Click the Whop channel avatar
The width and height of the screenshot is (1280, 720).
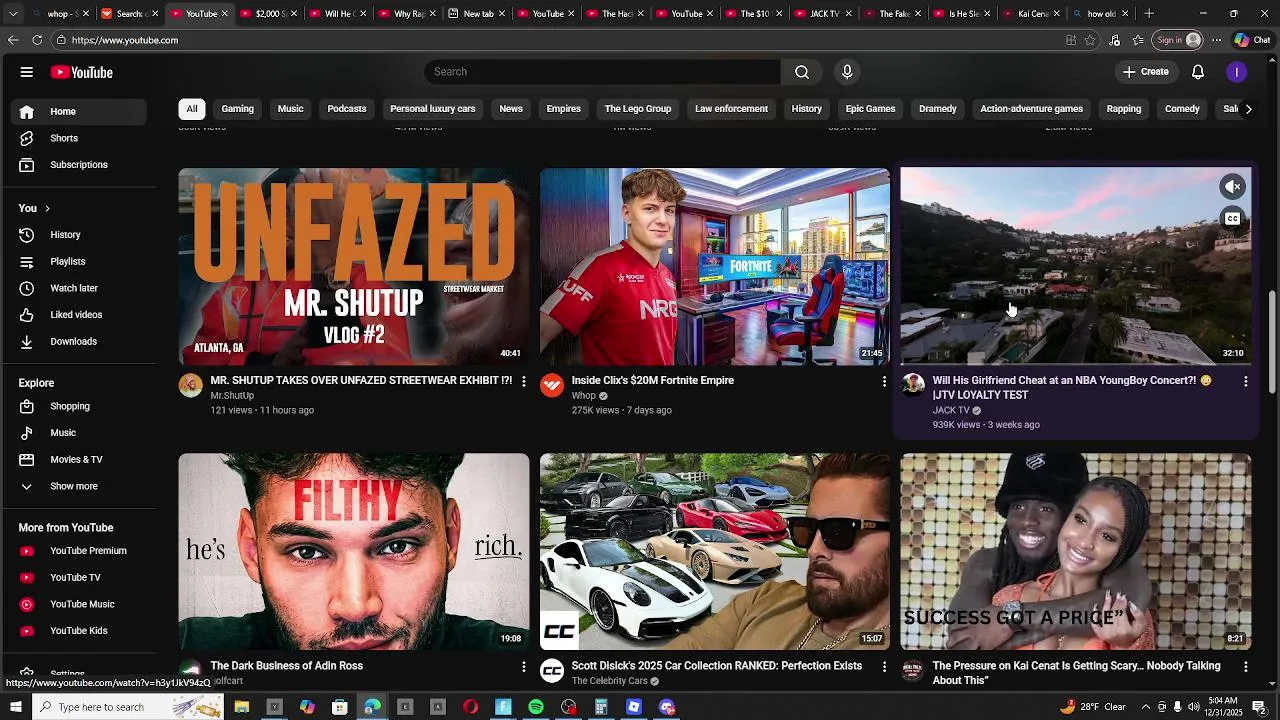tap(552, 386)
